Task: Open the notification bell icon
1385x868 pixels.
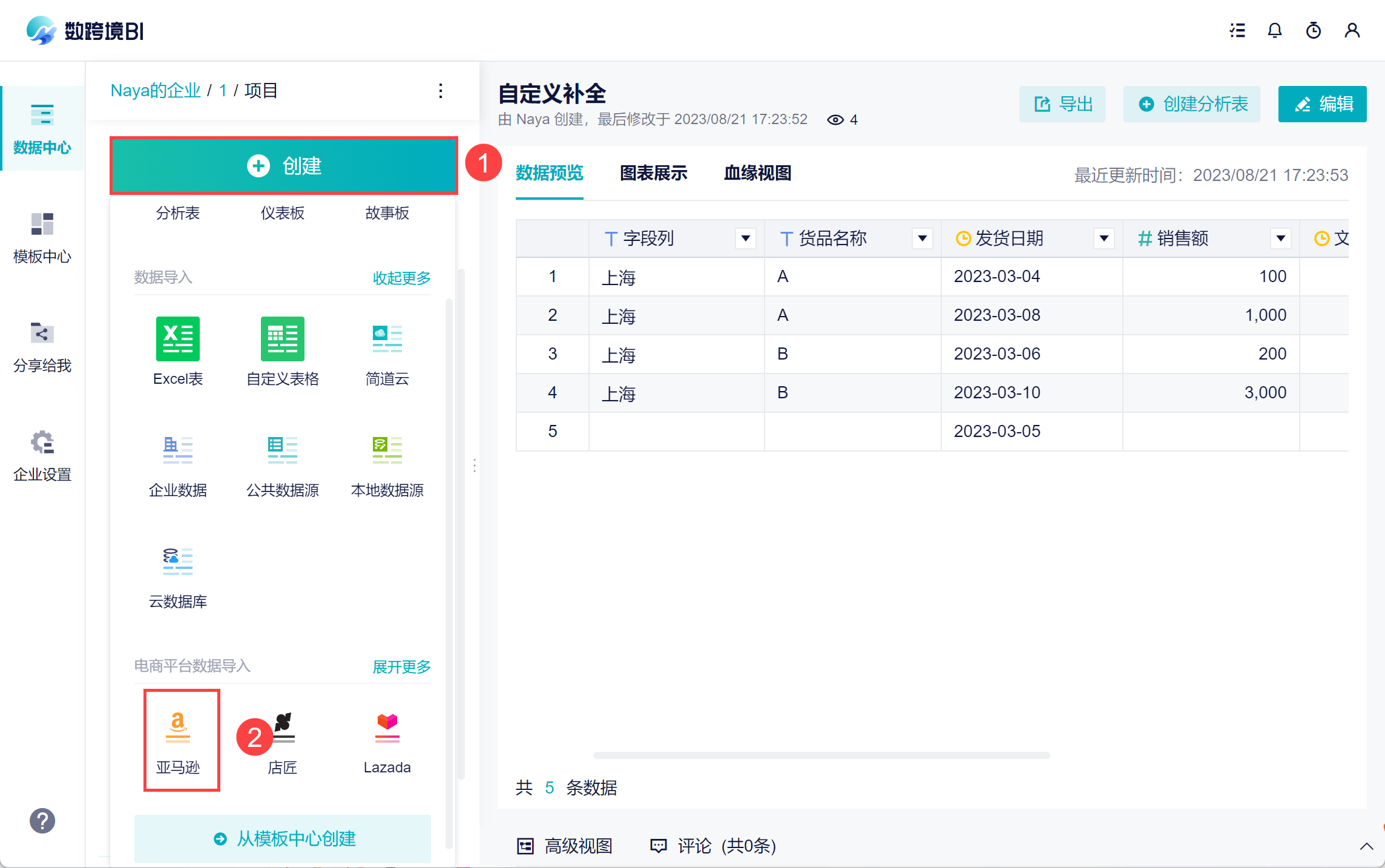Action: point(1274,30)
